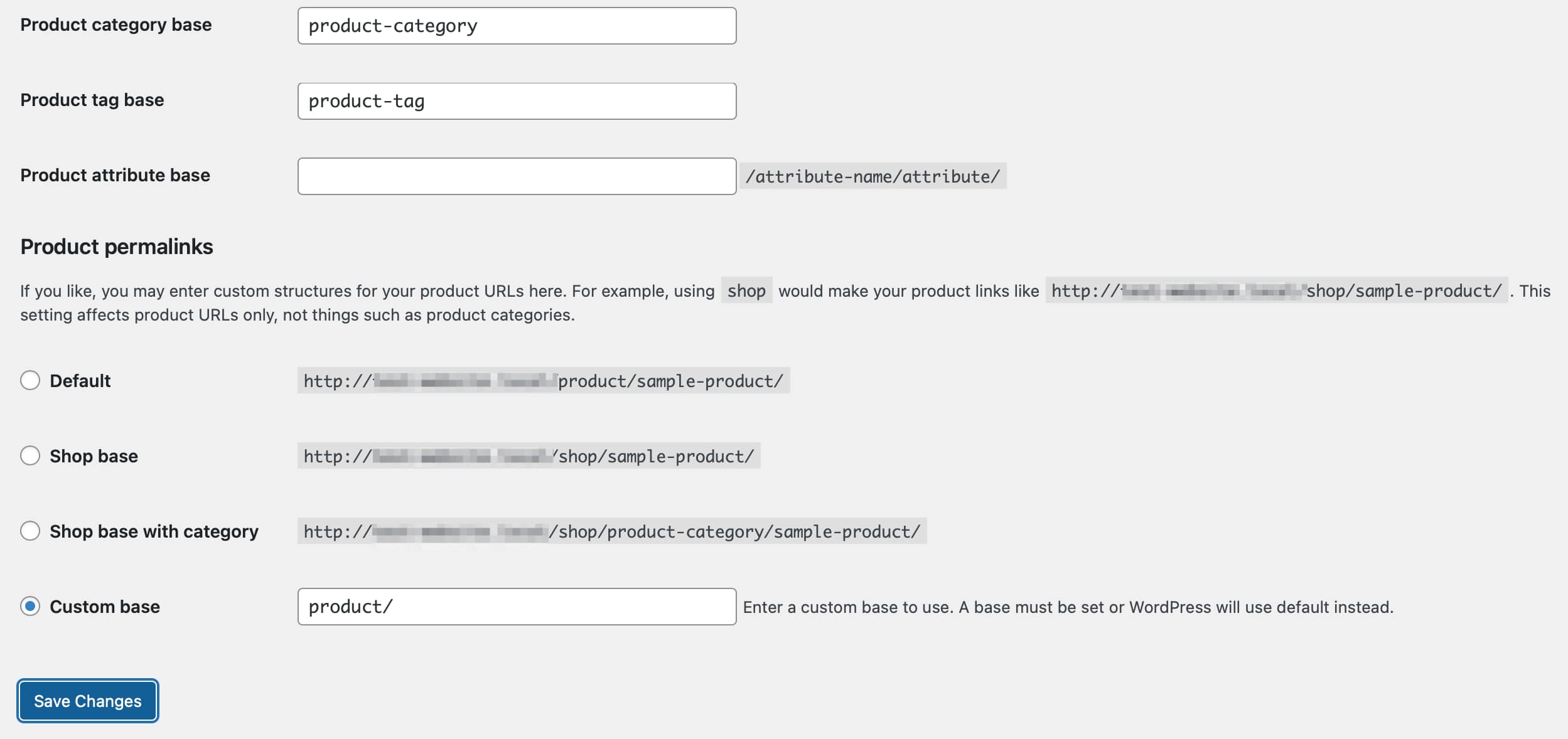Click inside the Product tag base field
The image size is (1568, 739).
516,100
